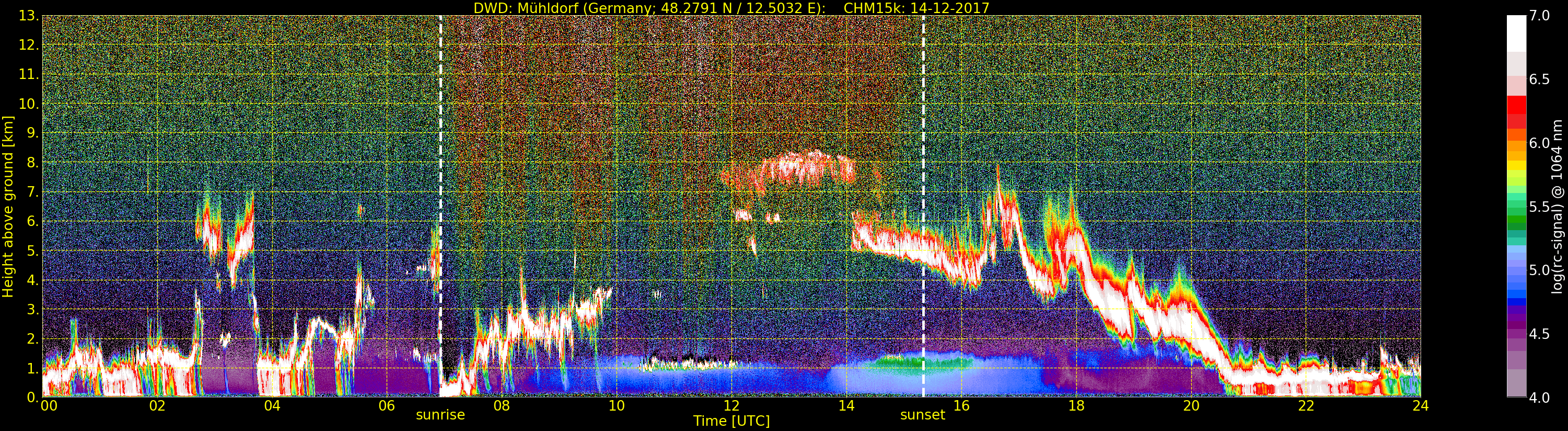Click the time axis tick '20'
This screenshot has height=431, width=1568.
click(x=1191, y=406)
